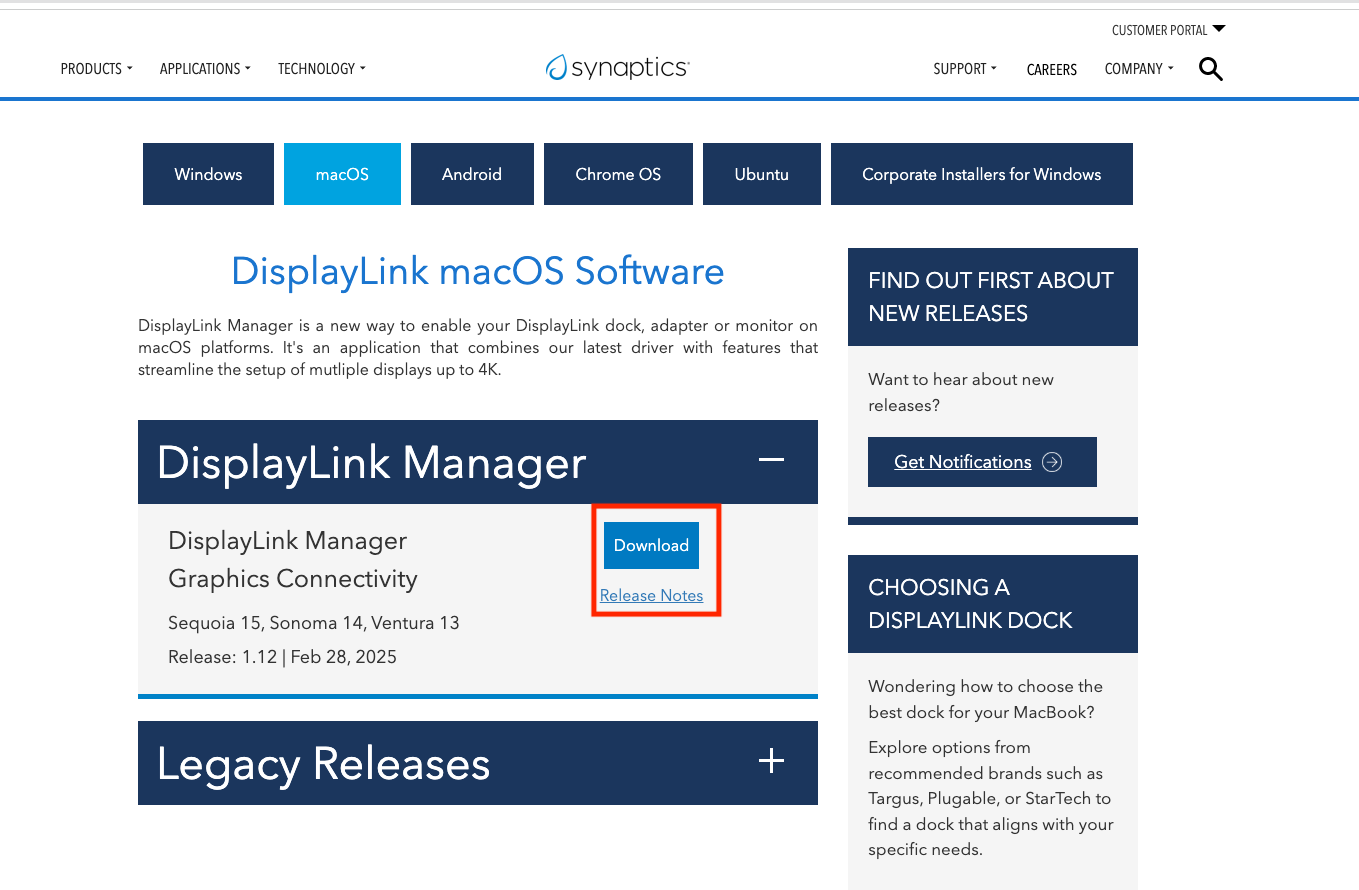Click the Find Out First About New Releases heading

pos(991,297)
